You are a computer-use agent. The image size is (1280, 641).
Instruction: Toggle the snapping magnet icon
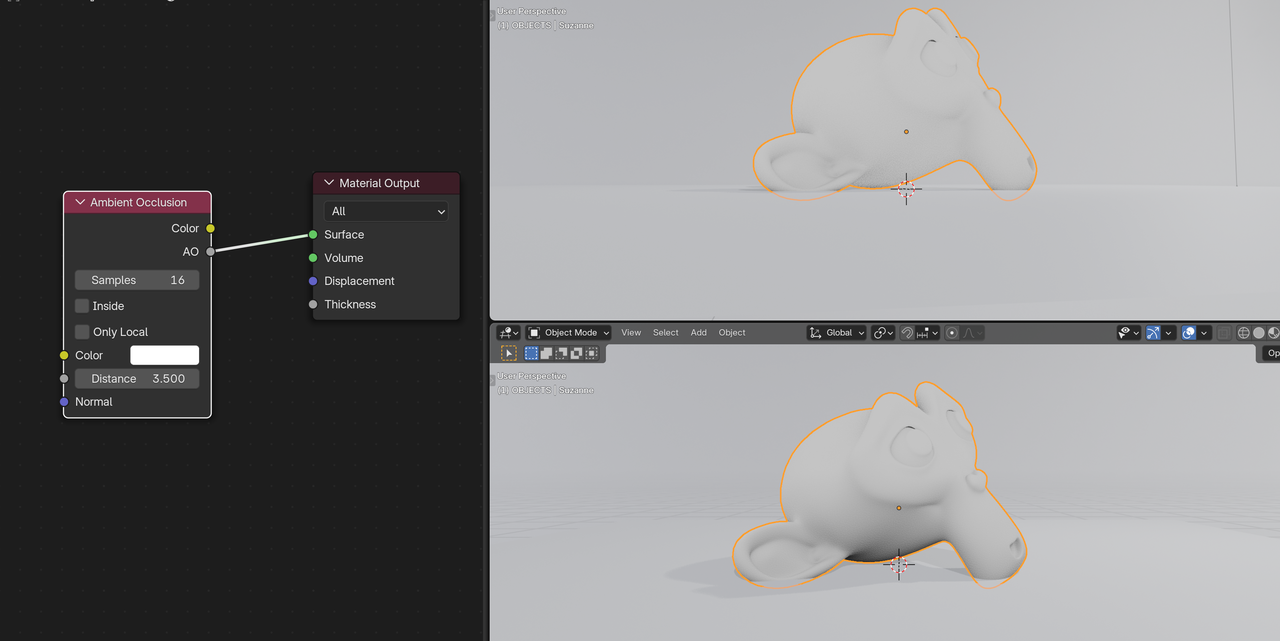(x=907, y=333)
